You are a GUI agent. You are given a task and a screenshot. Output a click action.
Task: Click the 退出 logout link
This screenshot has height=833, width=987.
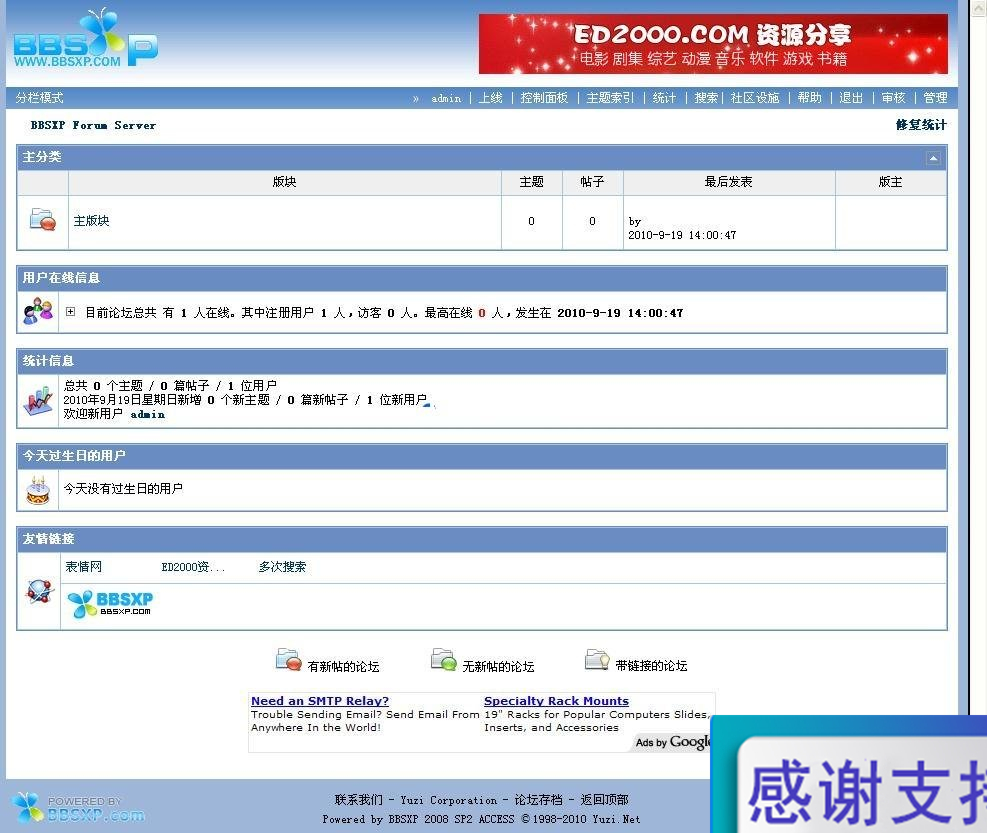click(851, 98)
